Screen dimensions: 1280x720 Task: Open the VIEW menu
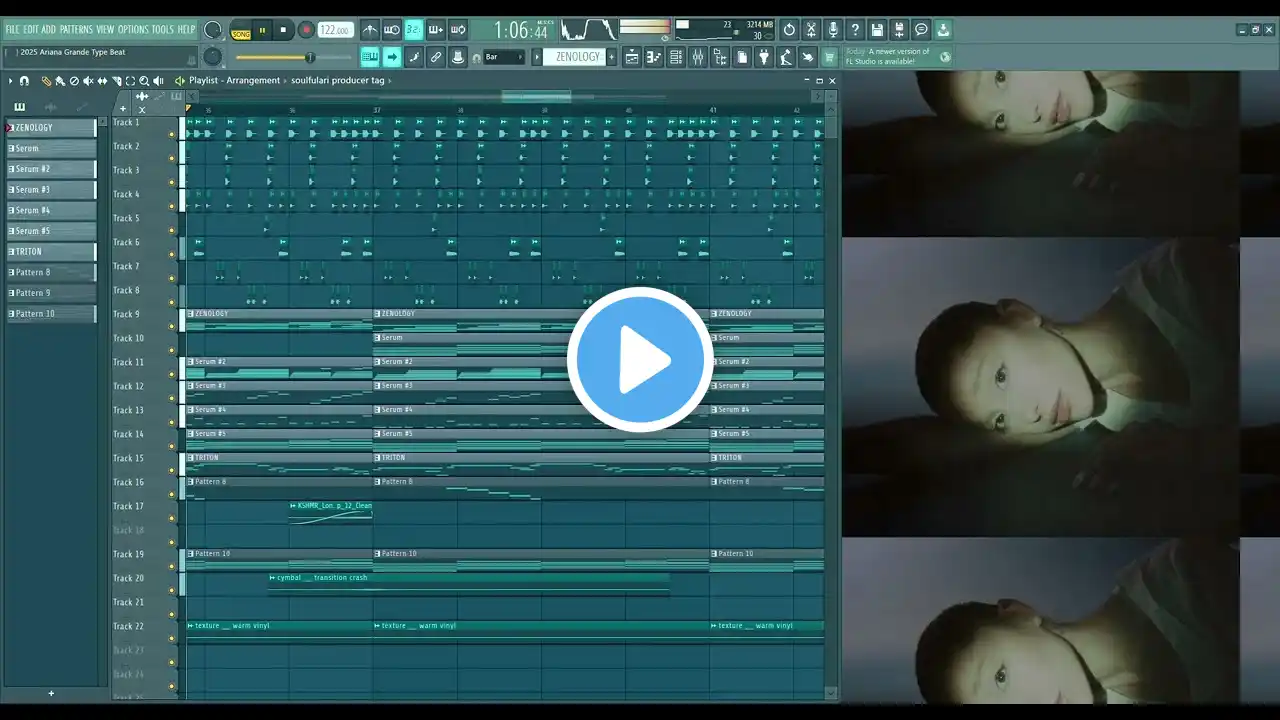pyautogui.click(x=105, y=30)
